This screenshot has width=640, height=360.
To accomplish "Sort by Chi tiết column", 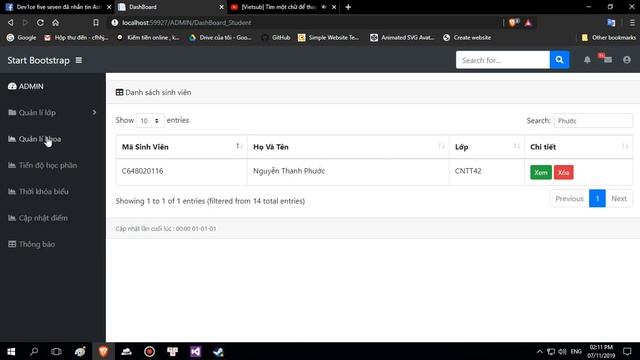I will 578,147.
